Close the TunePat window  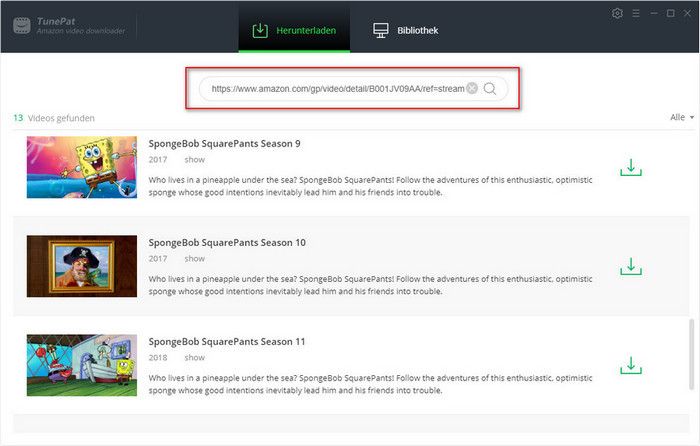688,13
